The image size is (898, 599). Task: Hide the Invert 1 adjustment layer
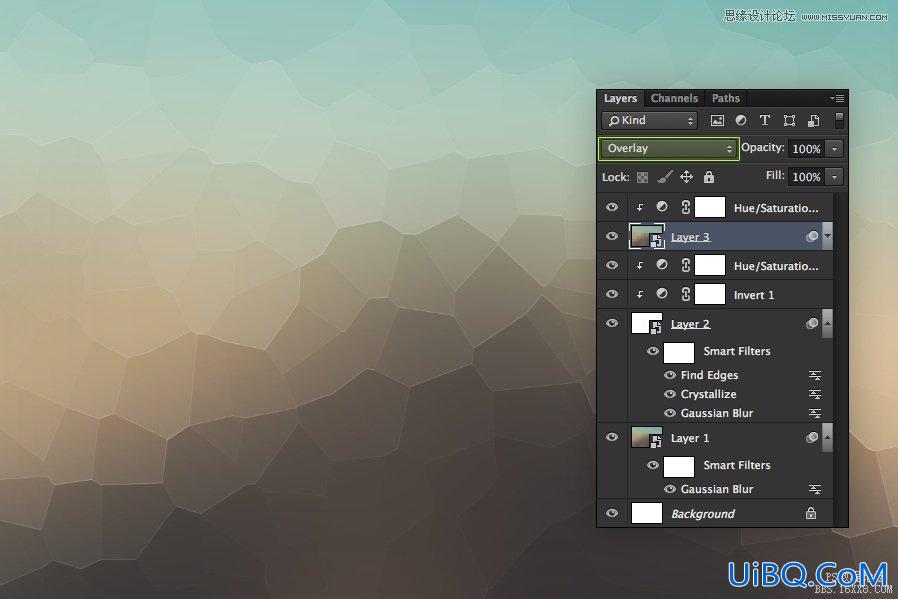pyautogui.click(x=612, y=294)
